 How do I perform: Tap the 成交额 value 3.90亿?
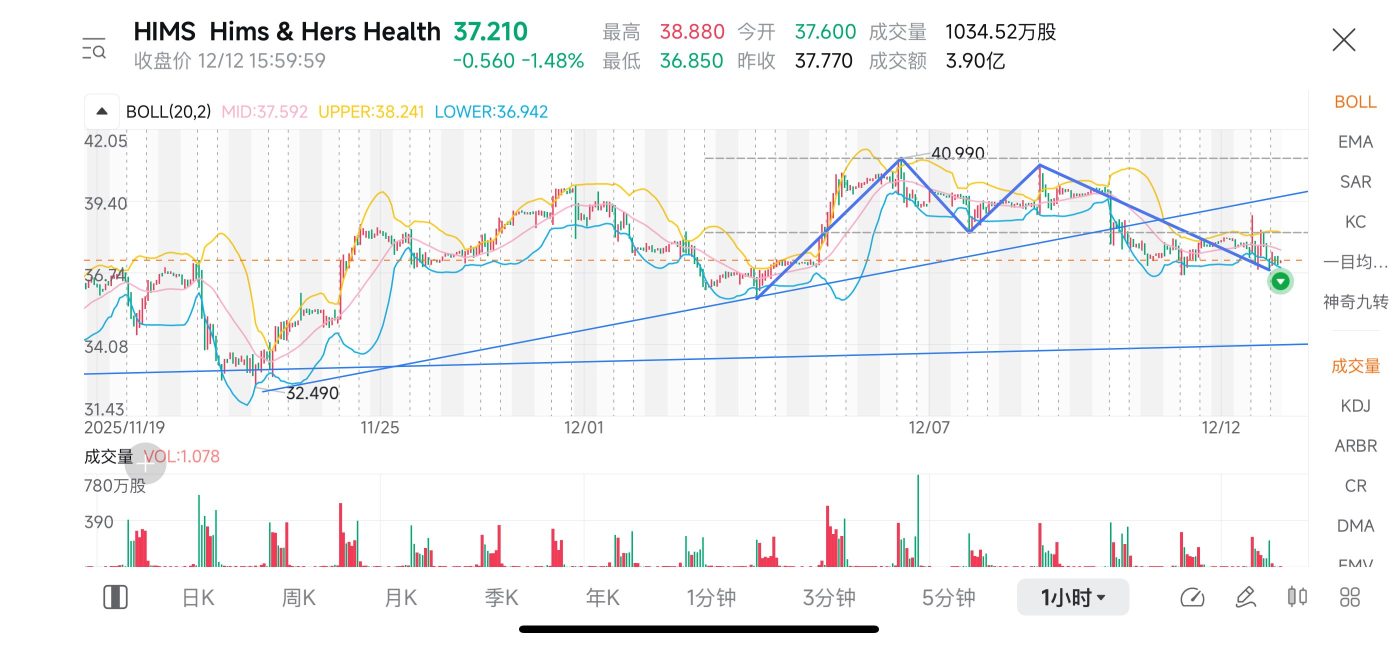975,61
